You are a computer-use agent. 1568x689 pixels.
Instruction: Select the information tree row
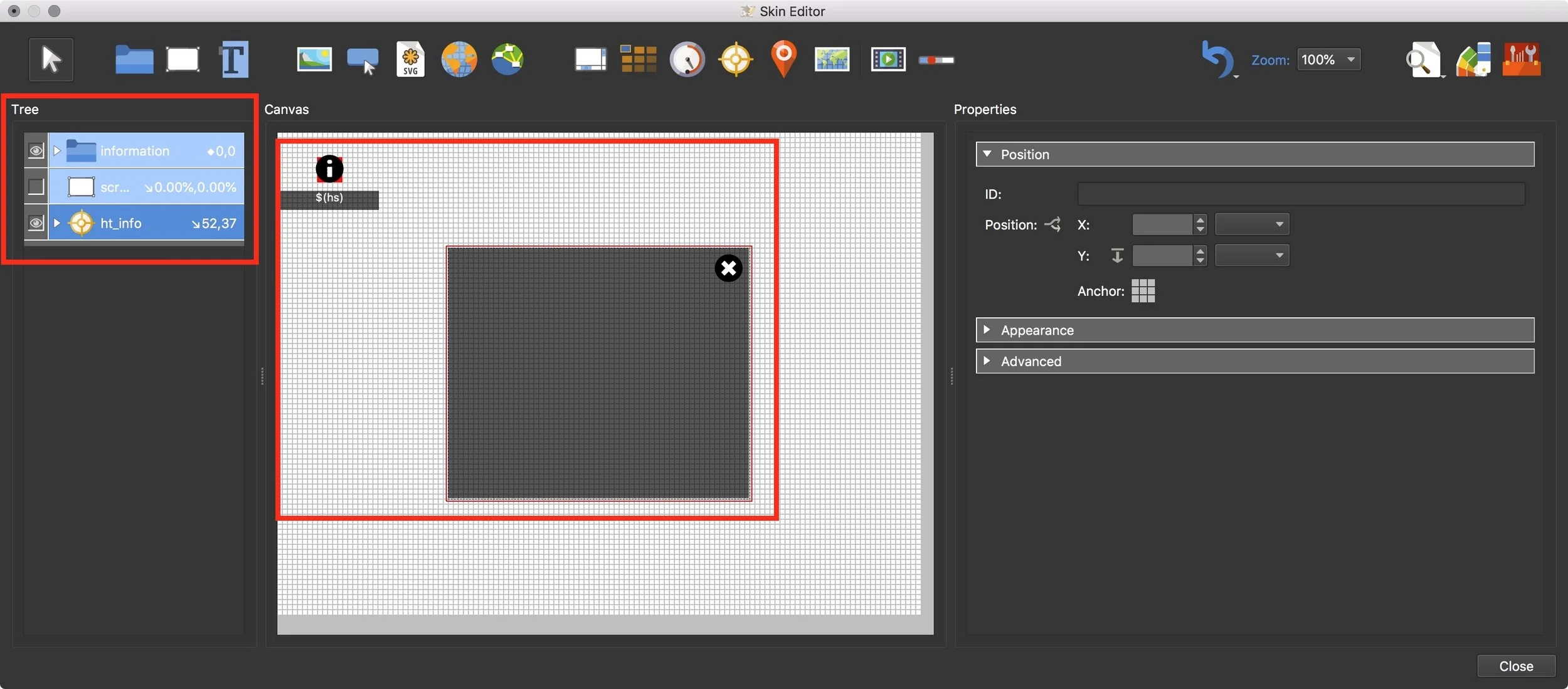tap(146, 151)
